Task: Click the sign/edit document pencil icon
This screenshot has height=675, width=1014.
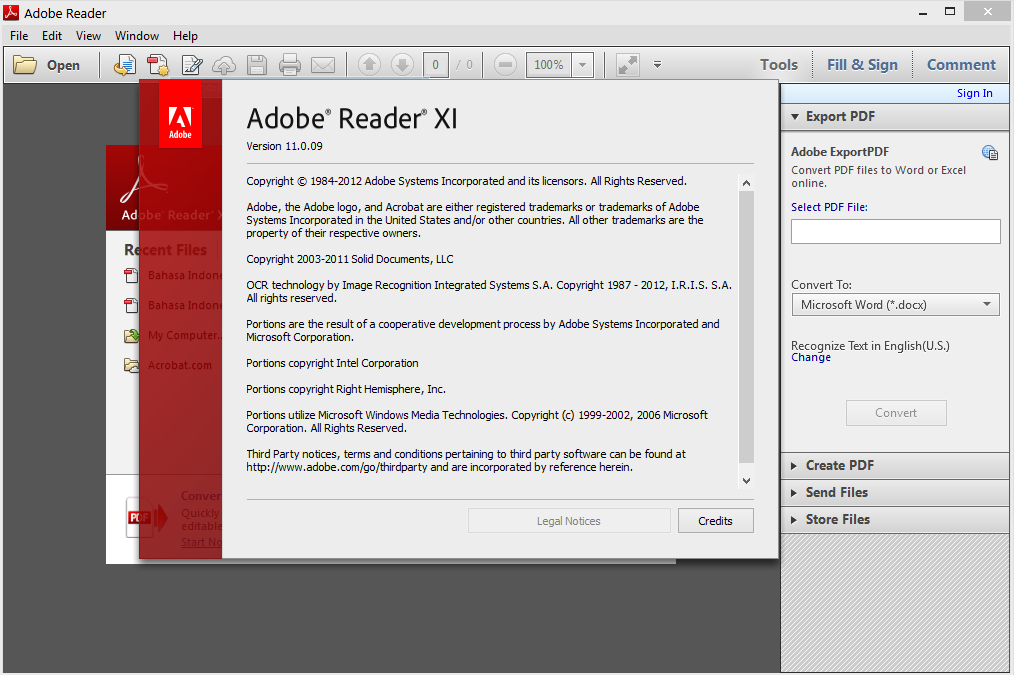Action: [192, 65]
